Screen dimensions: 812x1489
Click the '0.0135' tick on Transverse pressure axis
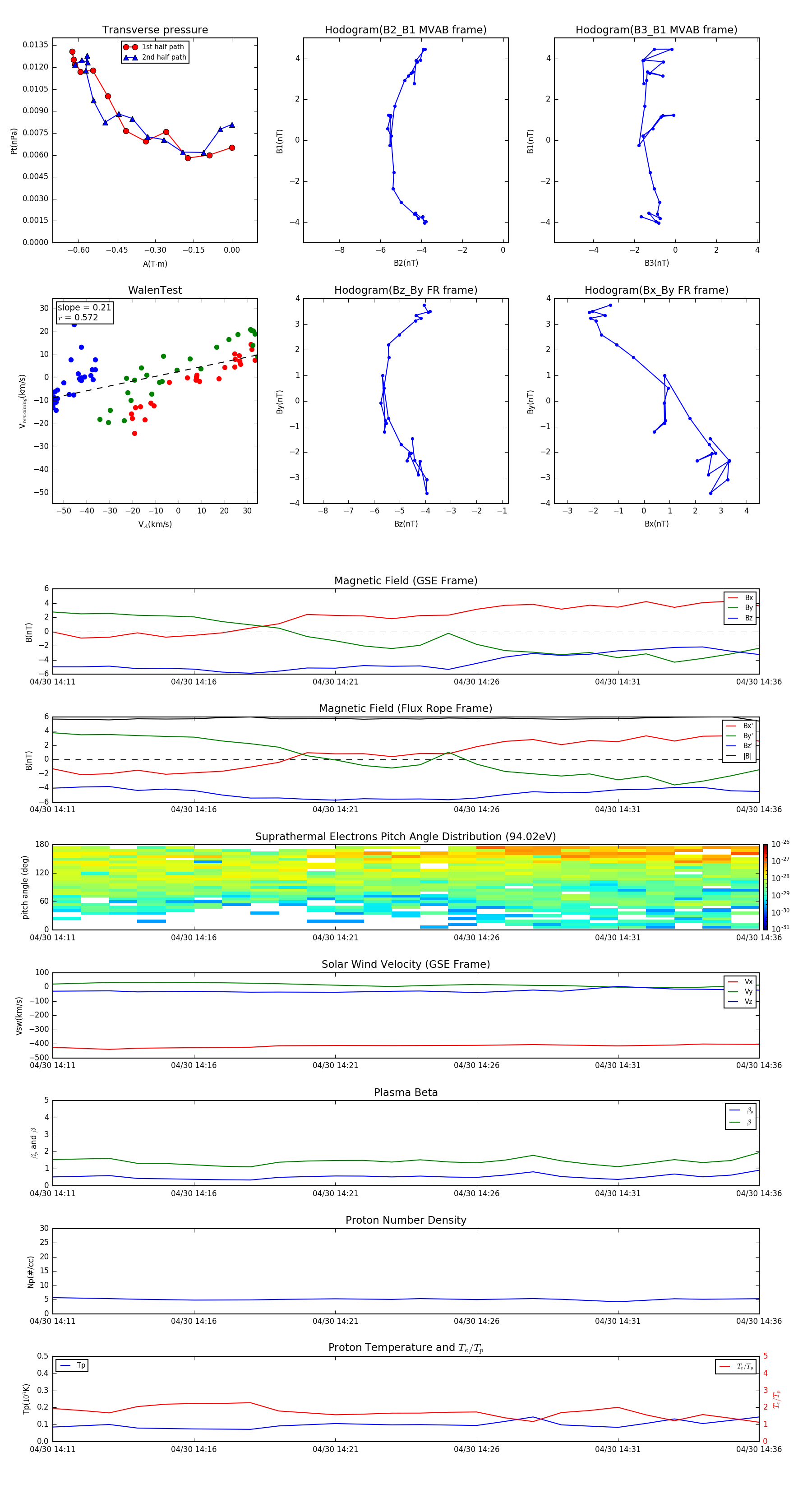36,45
